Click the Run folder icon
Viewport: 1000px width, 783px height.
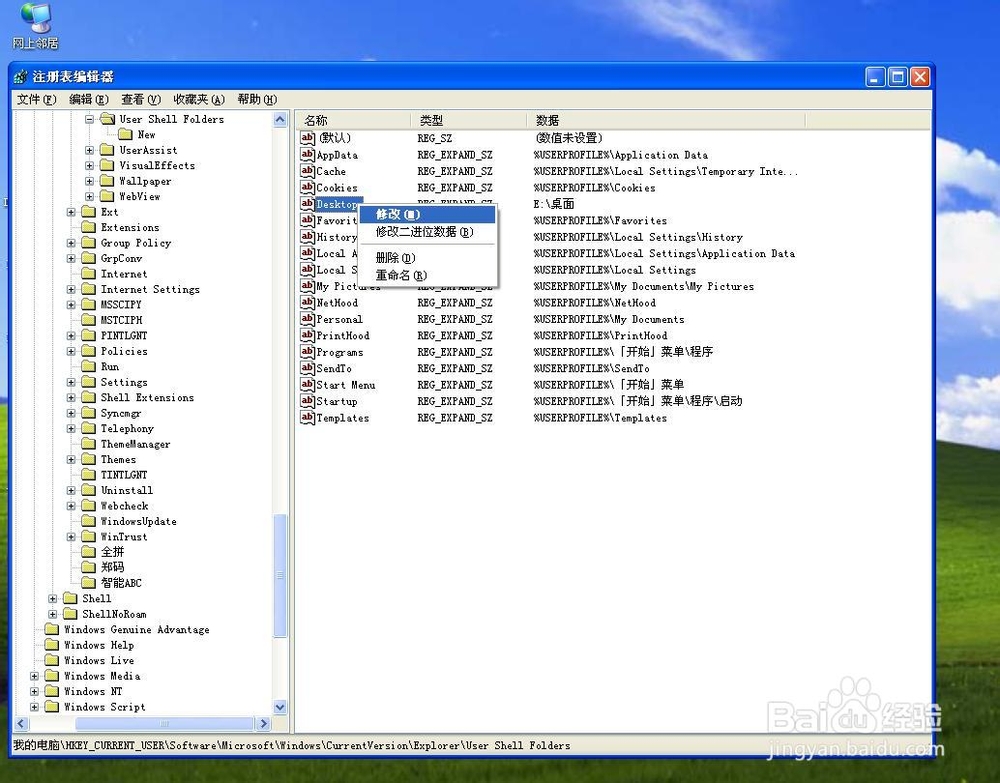[89, 366]
